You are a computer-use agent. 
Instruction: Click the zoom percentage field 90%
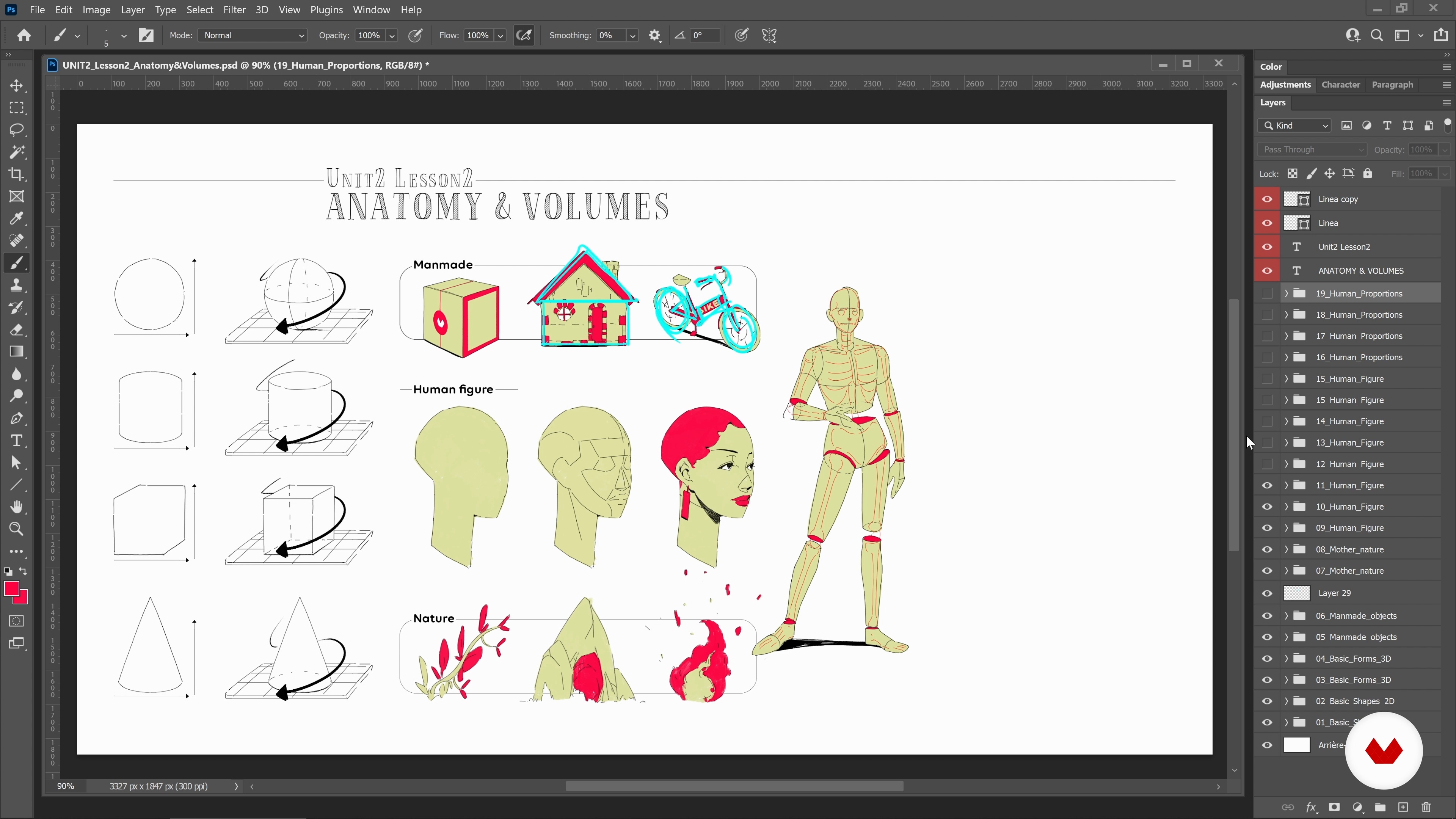click(66, 787)
